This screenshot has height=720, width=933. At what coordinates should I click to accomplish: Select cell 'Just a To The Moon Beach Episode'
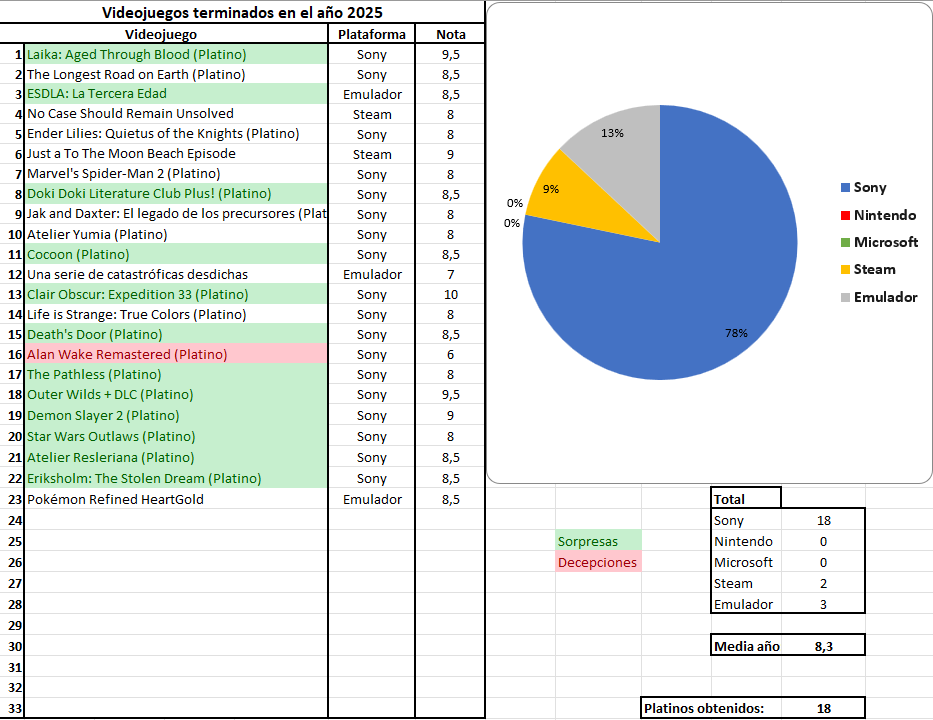pos(176,154)
